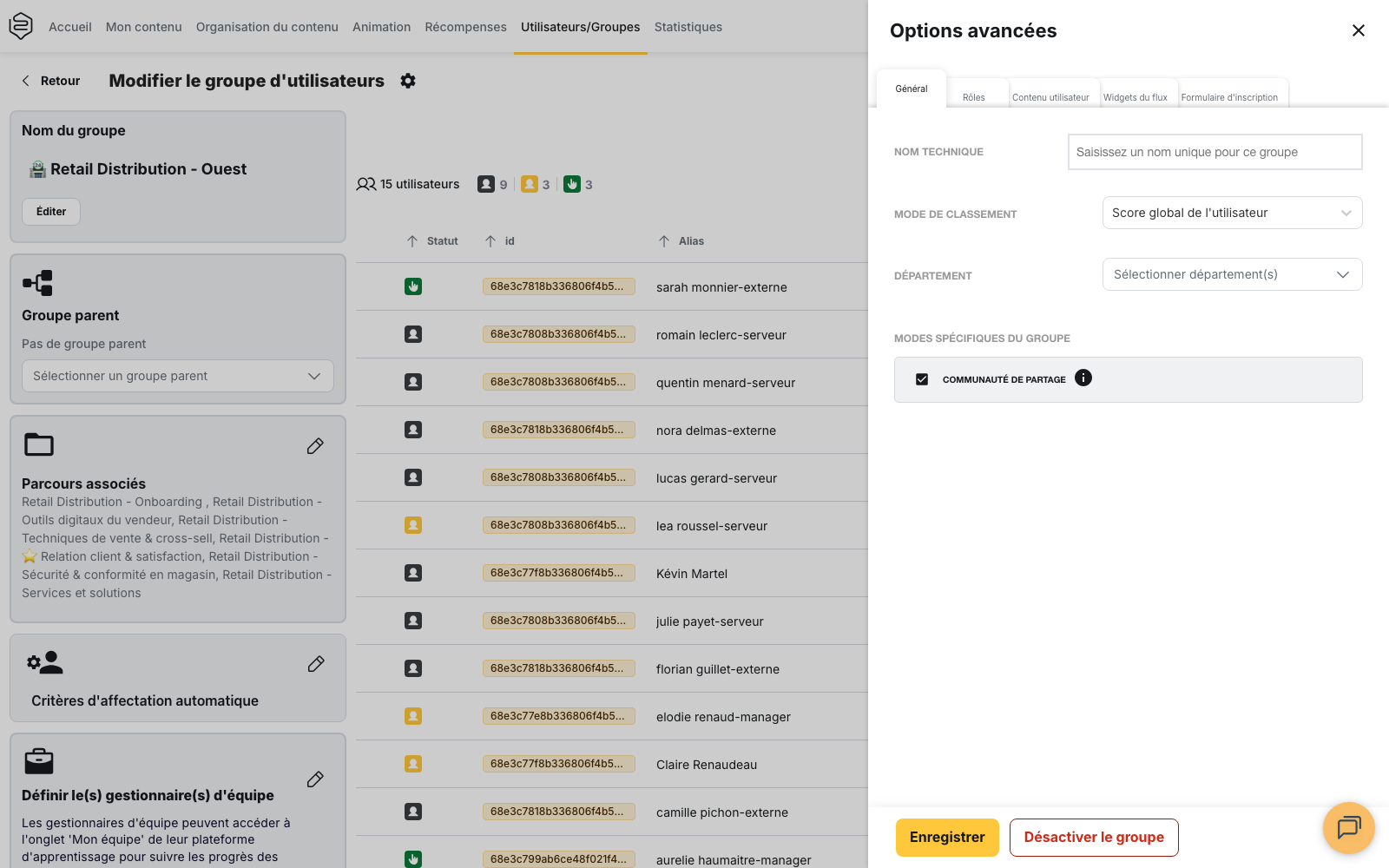Open the Sélectionner un groupe parent dropdown
Screen dimensions: 1389x868
(178, 376)
